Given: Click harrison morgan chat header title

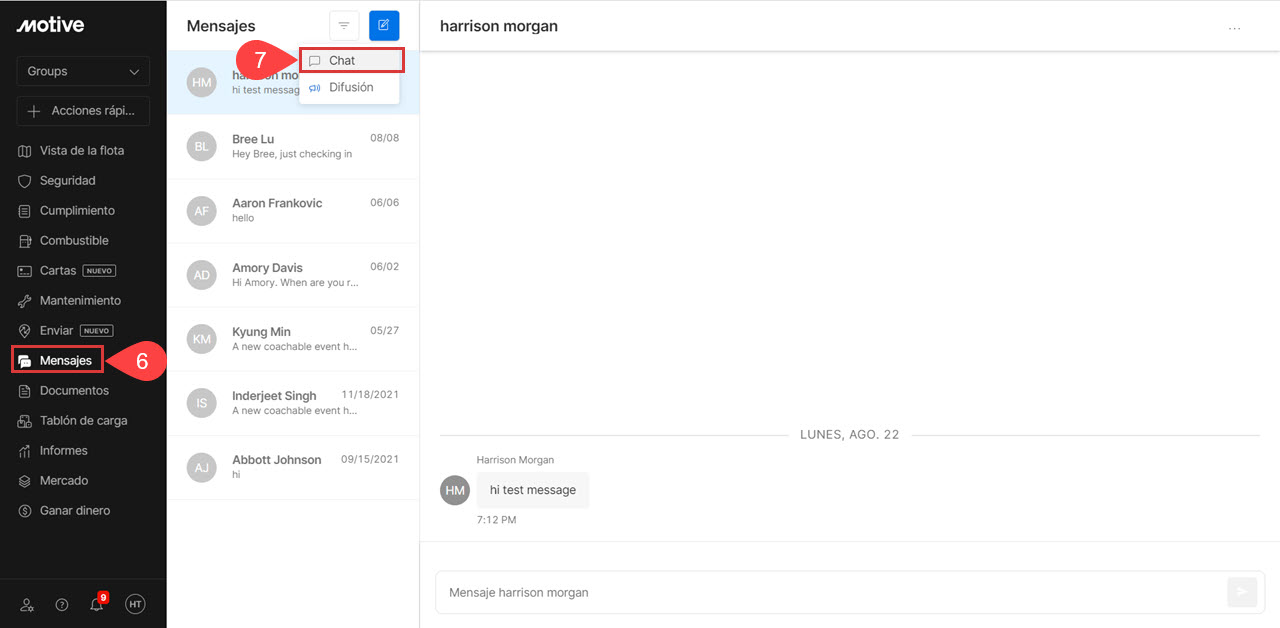Looking at the screenshot, I should tap(499, 26).
